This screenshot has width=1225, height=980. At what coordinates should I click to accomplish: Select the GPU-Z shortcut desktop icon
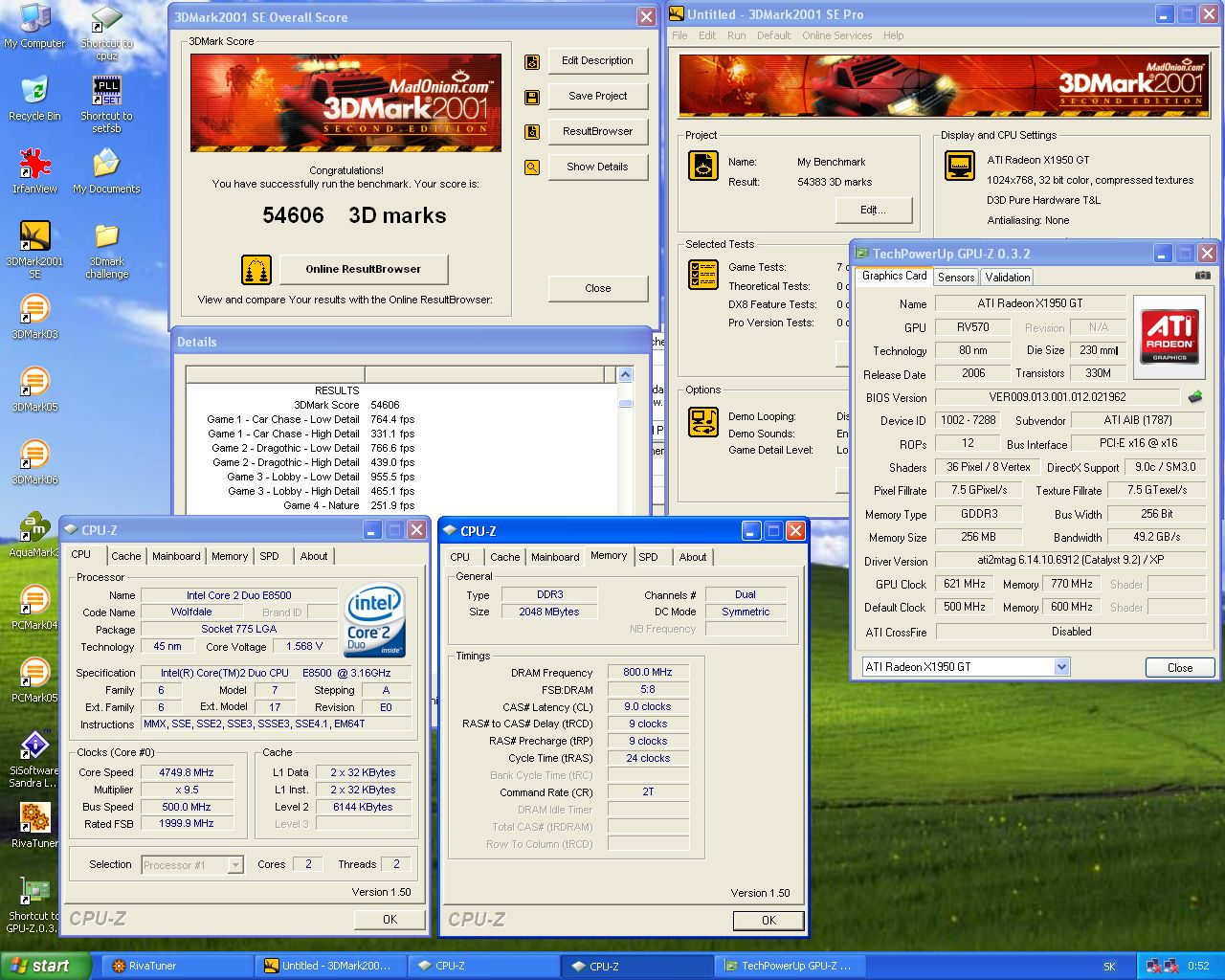pos(34,904)
